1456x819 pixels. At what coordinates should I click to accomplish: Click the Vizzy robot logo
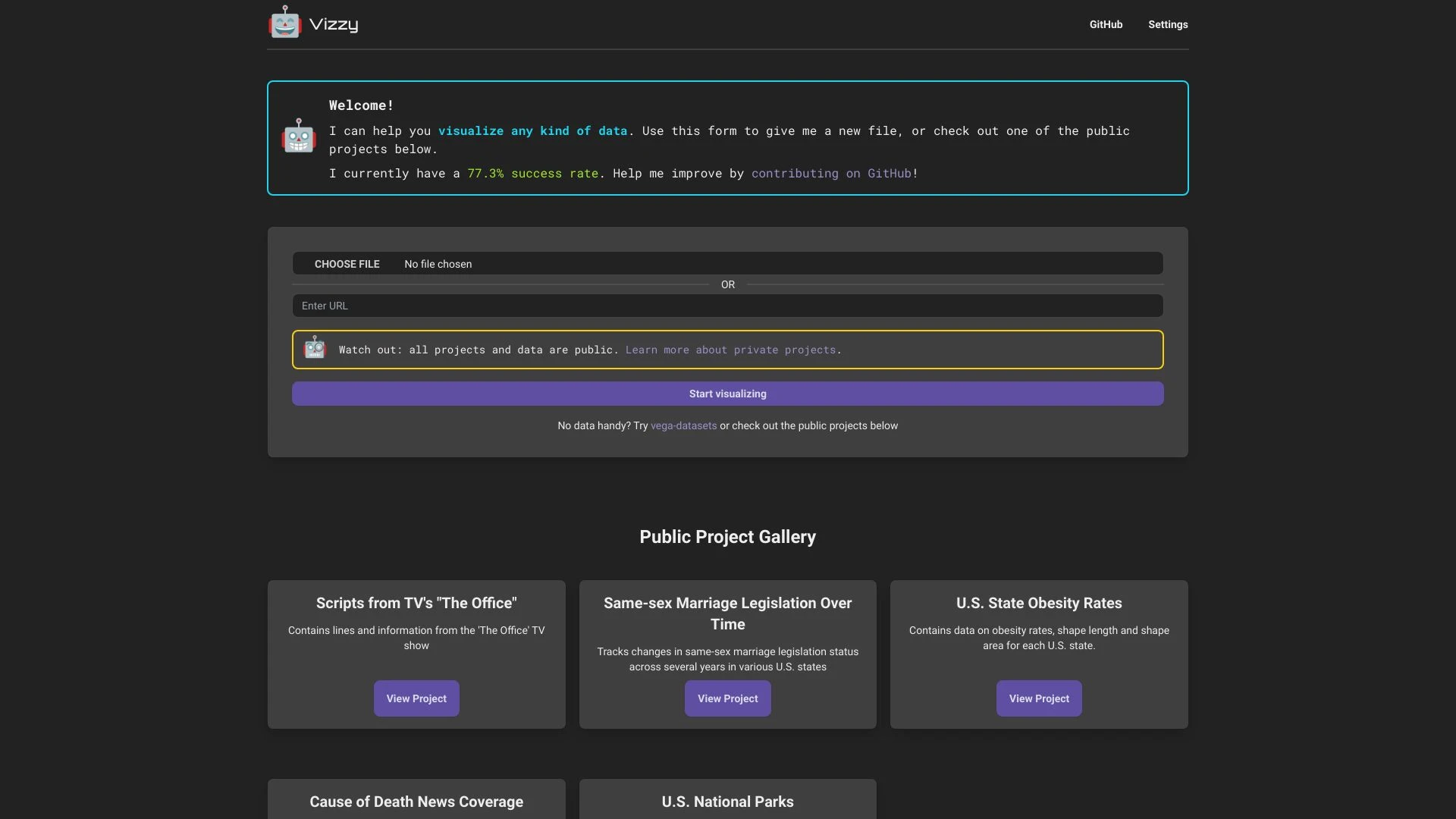(285, 22)
